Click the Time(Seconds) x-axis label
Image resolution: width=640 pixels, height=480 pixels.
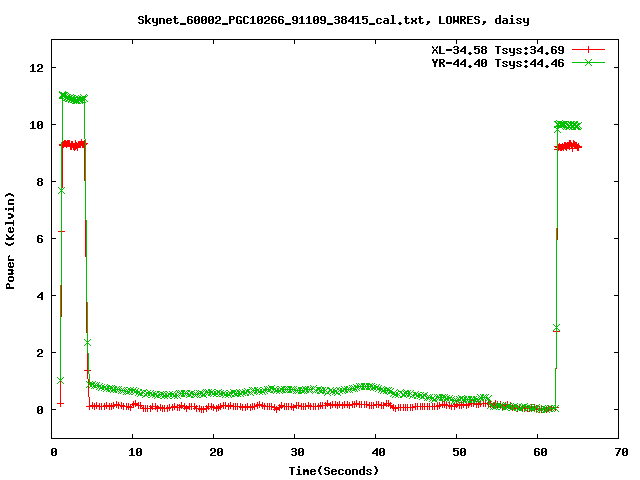click(x=333, y=471)
